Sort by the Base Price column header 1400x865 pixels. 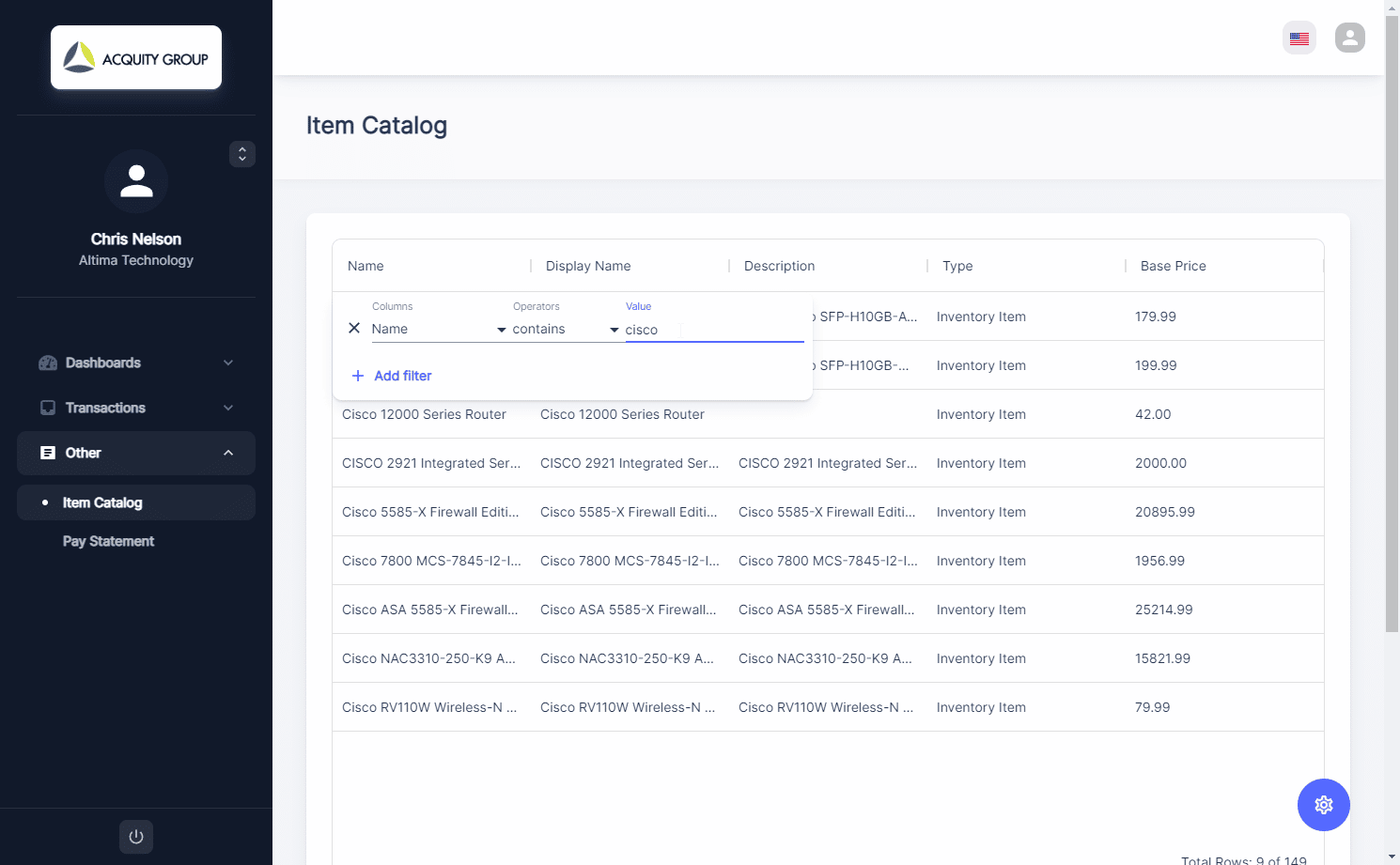pyautogui.click(x=1173, y=267)
